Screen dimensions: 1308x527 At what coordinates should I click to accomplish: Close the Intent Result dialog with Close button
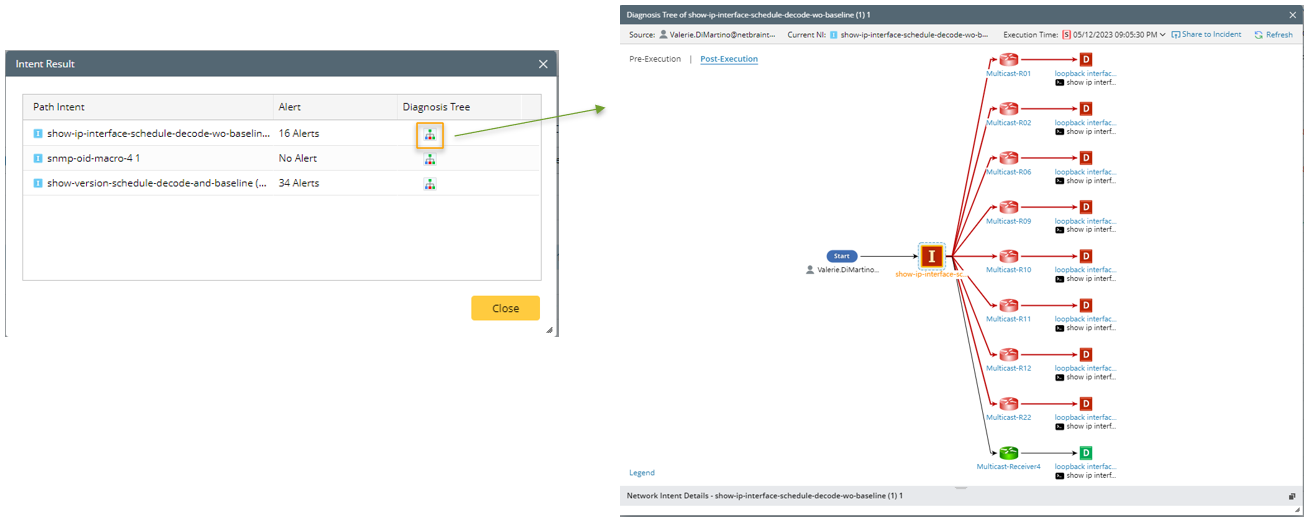[505, 308]
